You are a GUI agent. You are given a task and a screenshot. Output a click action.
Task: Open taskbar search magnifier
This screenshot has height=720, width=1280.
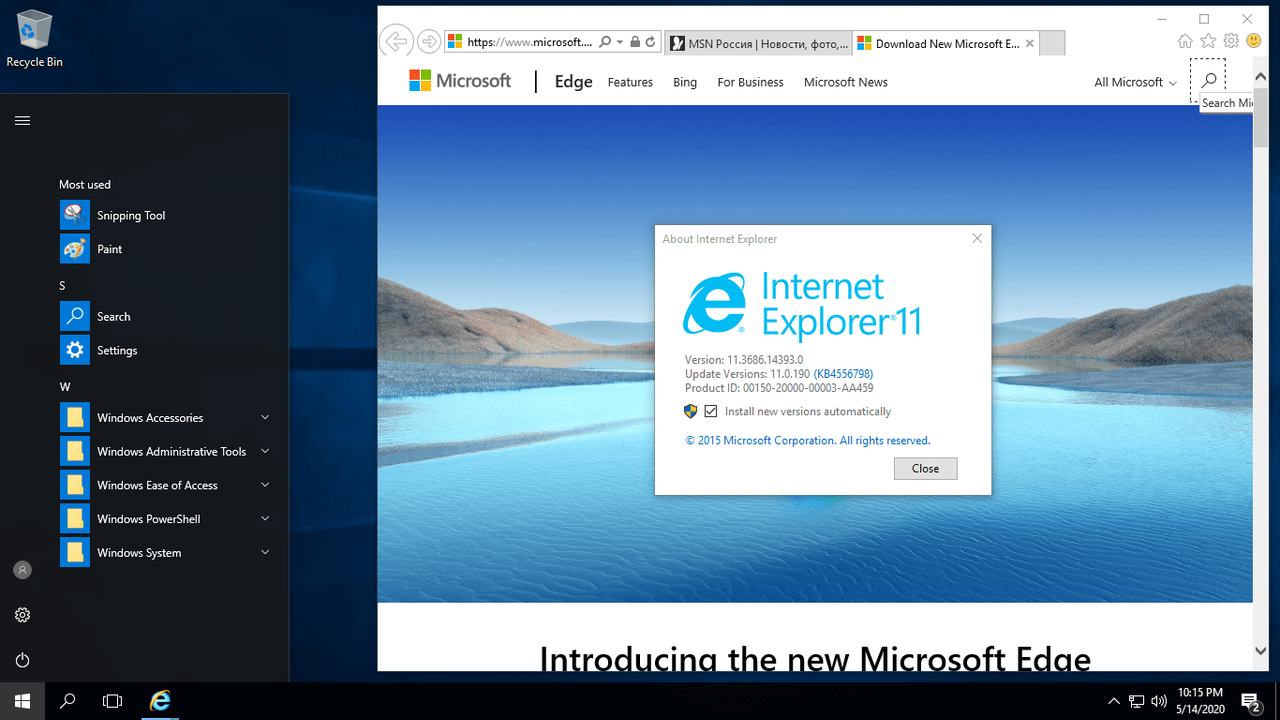coord(68,701)
